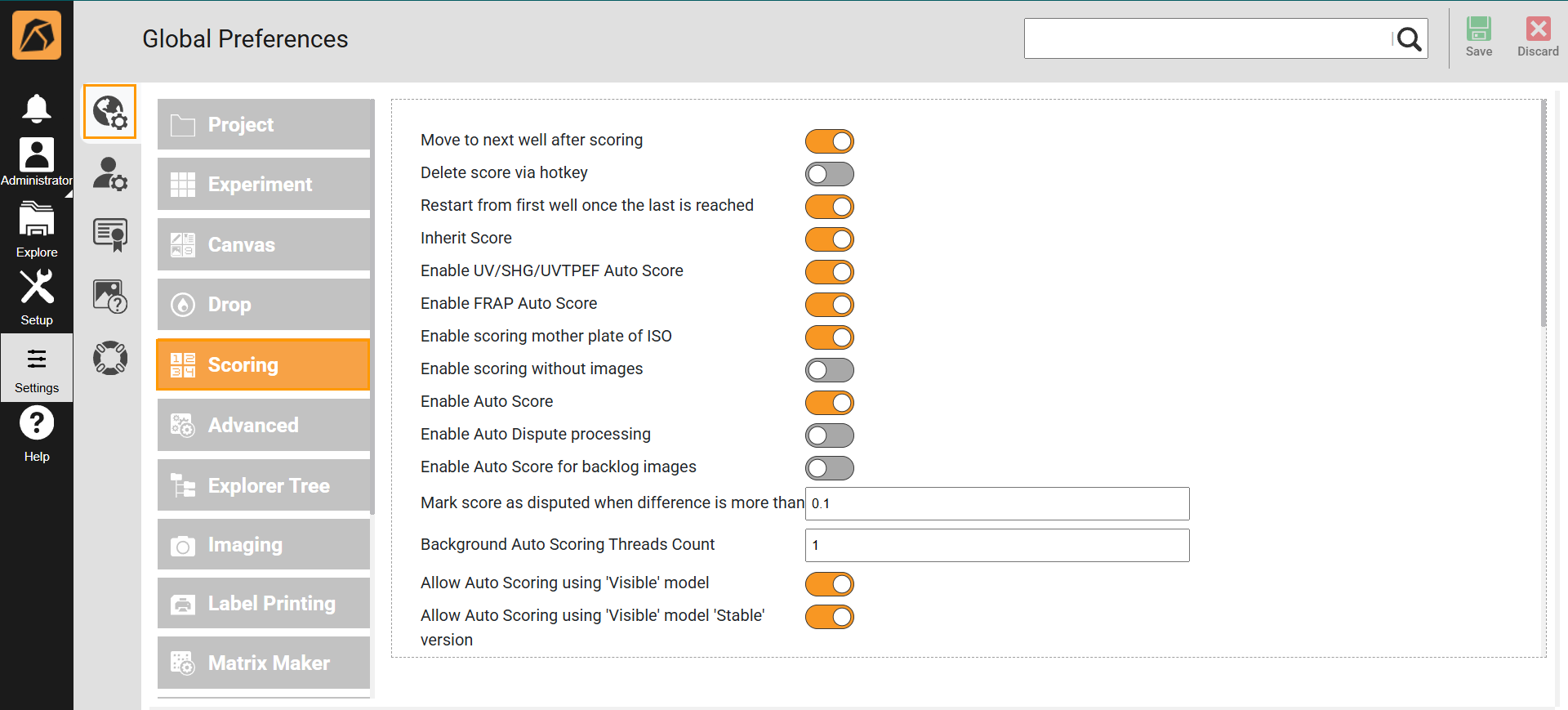Viewport: 1568px width, 710px height.
Task: Click the notifications bell icon
Action: (37, 108)
